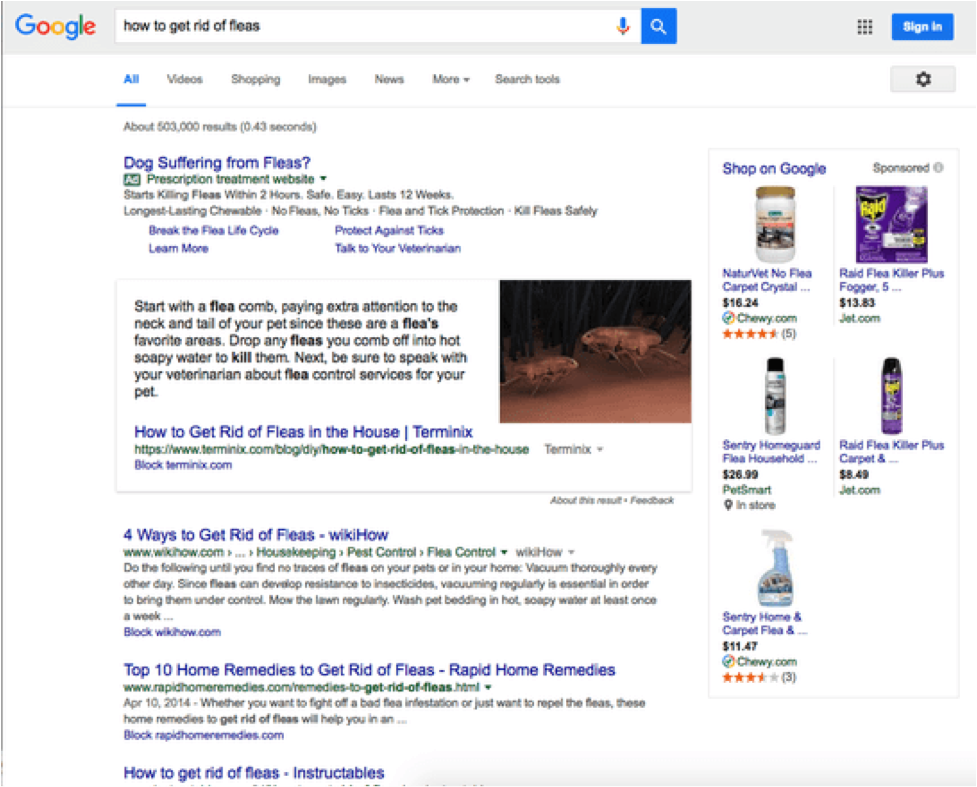This screenshot has height=787, width=977.
Task: Click the wikiHow Pest Control breadcrumb
Action: (381, 552)
